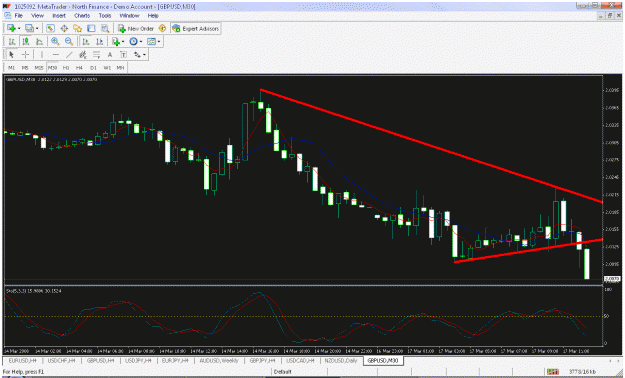
Task: Switch to the USDCAD,H4 chart tab
Action: tap(300, 360)
